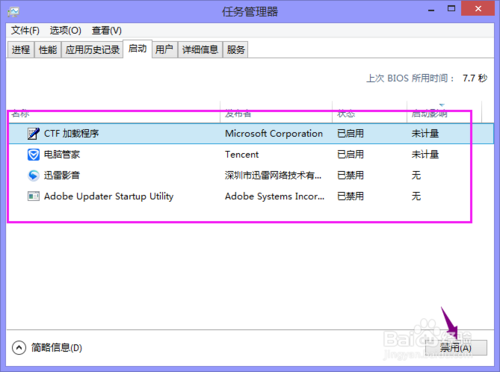The width and height of the screenshot is (500, 372).
Task: Select the 电脑管家 row name
Action: (x=62, y=155)
